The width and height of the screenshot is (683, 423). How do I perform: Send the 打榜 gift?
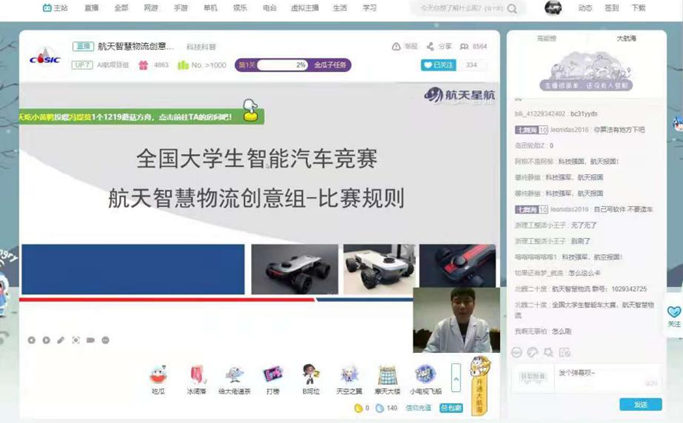tap(273, 379)
